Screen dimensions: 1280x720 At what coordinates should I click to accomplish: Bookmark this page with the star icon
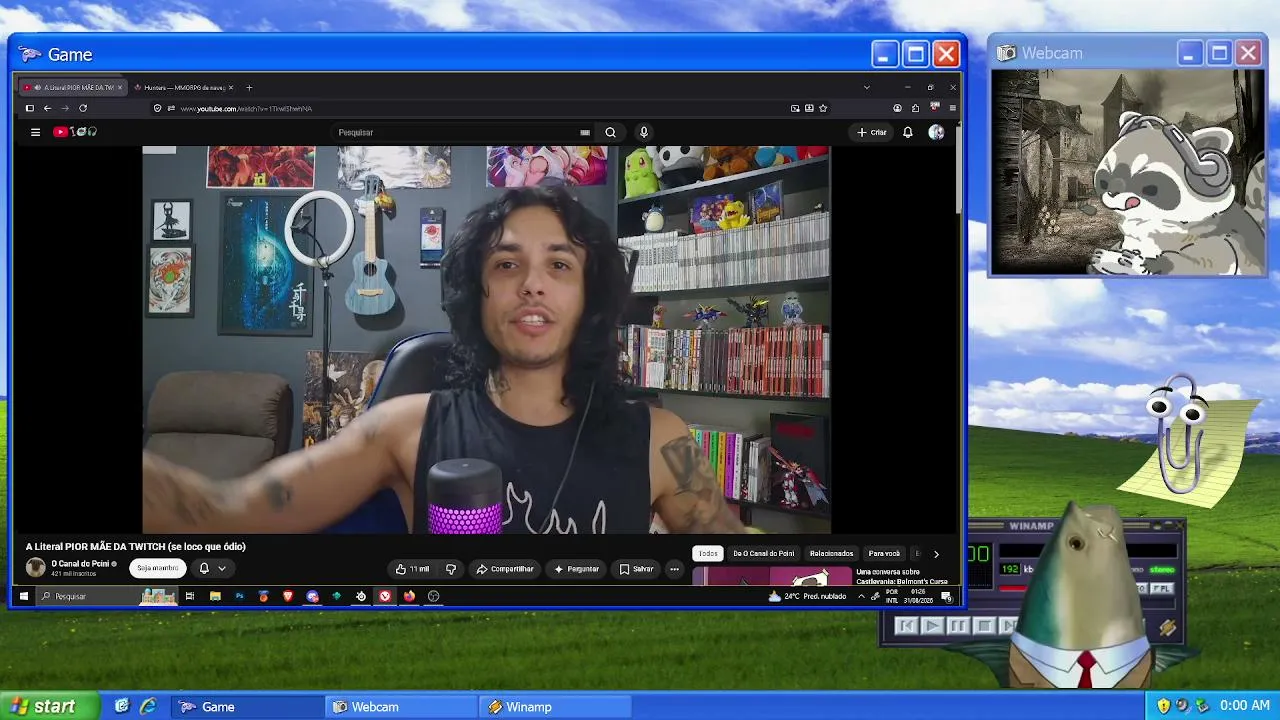point(823,108)
